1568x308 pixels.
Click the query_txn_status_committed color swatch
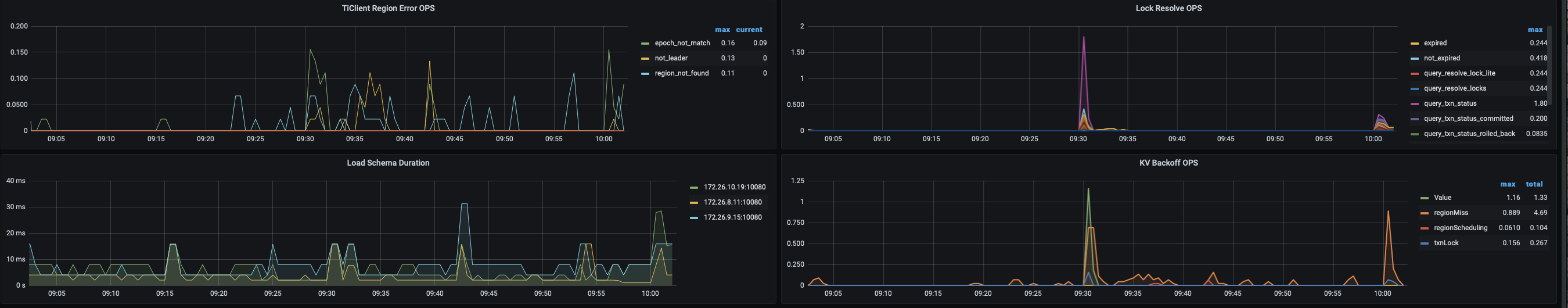coord(1415,119)
